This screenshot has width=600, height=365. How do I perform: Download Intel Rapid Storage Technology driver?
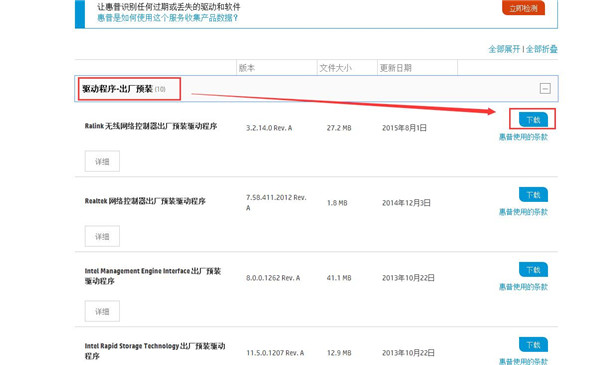point(533,345)
